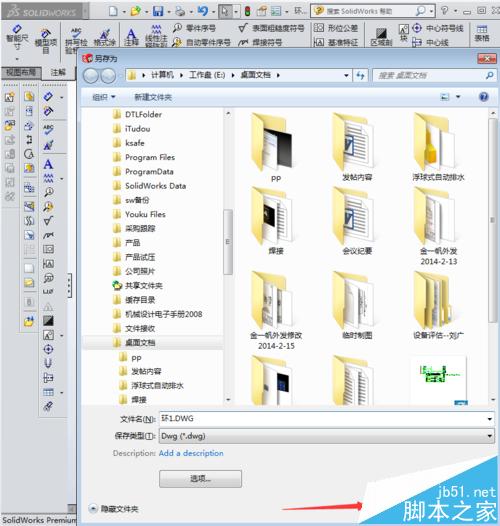Click the New Folder (新建文件夹) button
Image resolution: width=500 pixels, height=526 pixels.
pos(153,97)
